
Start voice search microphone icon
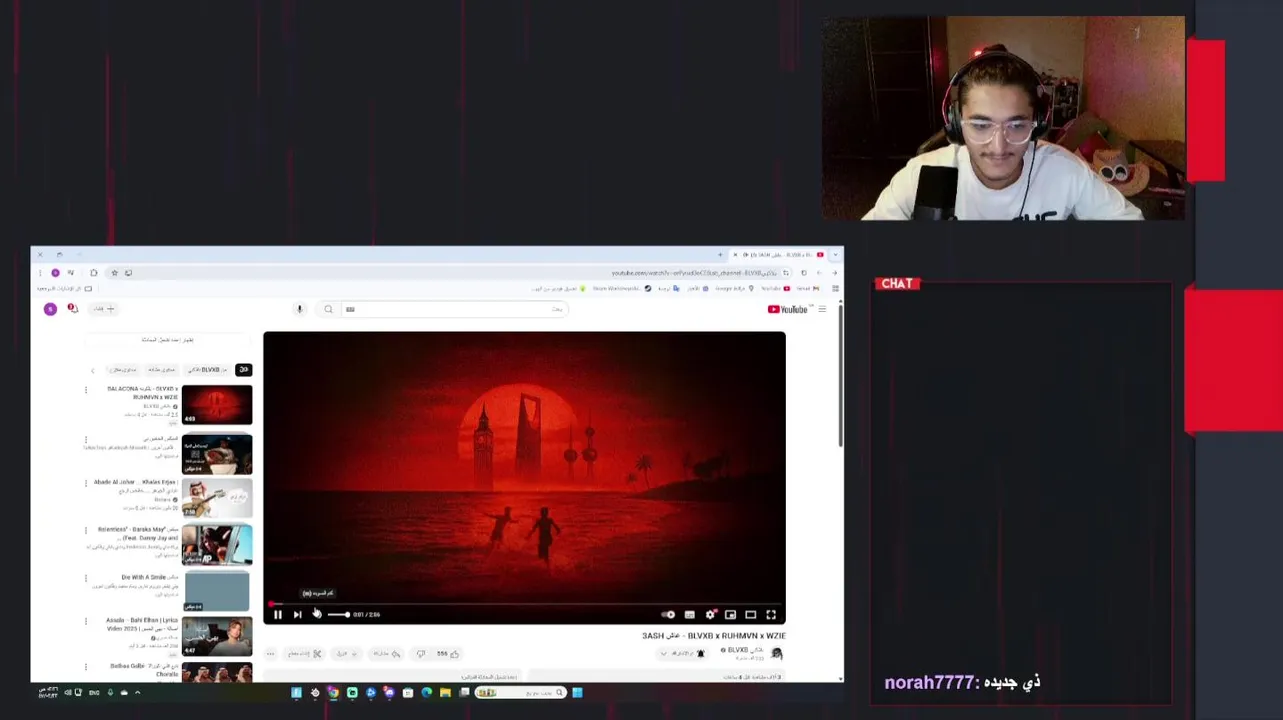point(299,310)
